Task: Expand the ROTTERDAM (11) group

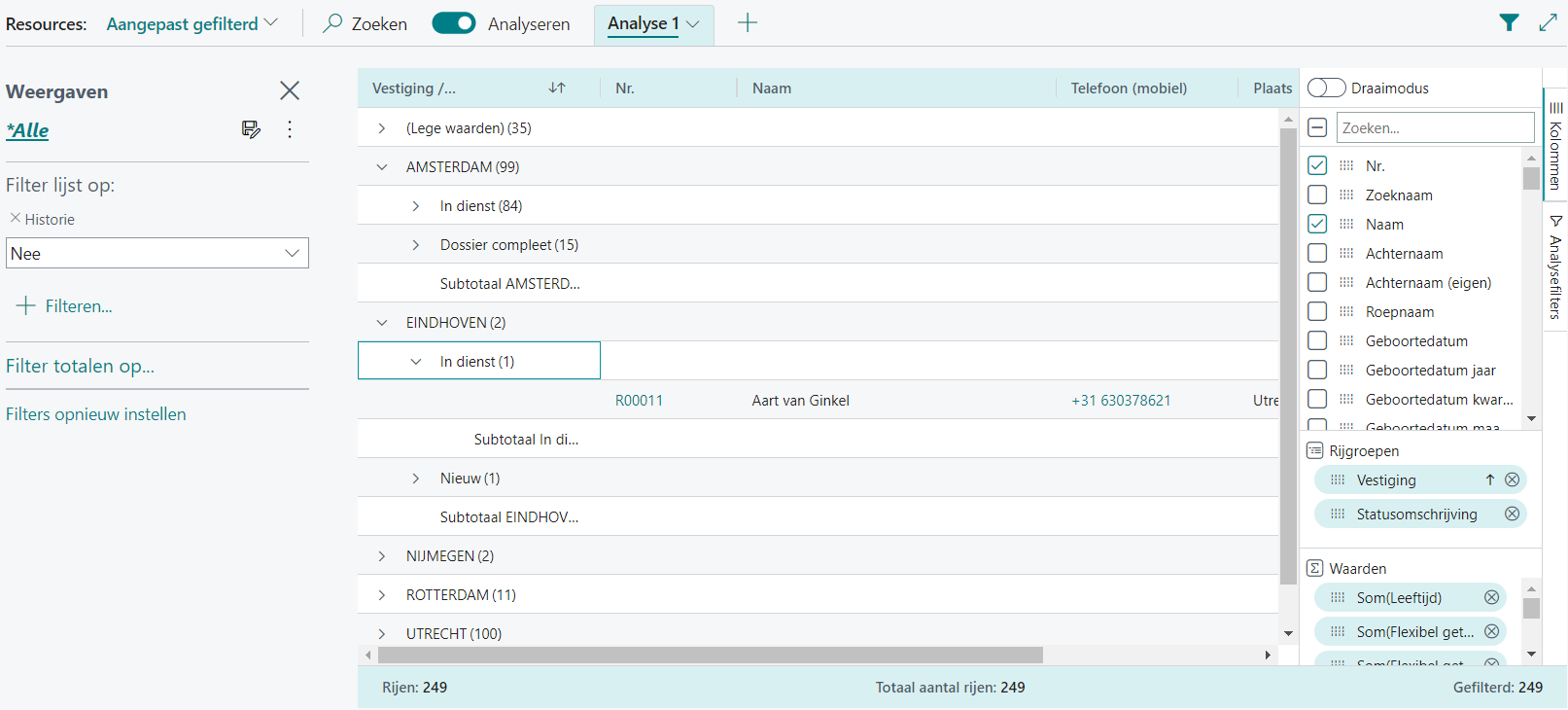Action: 382,595
